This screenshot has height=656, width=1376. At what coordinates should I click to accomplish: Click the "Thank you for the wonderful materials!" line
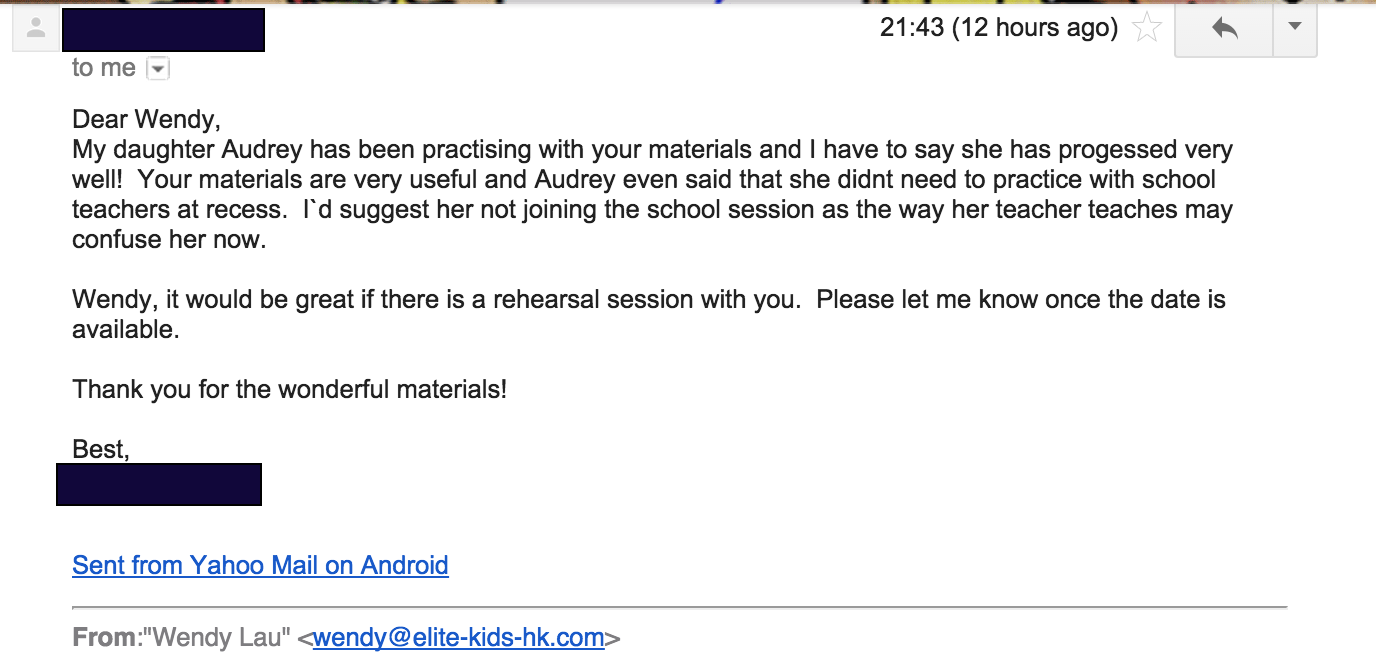(290, 389)
